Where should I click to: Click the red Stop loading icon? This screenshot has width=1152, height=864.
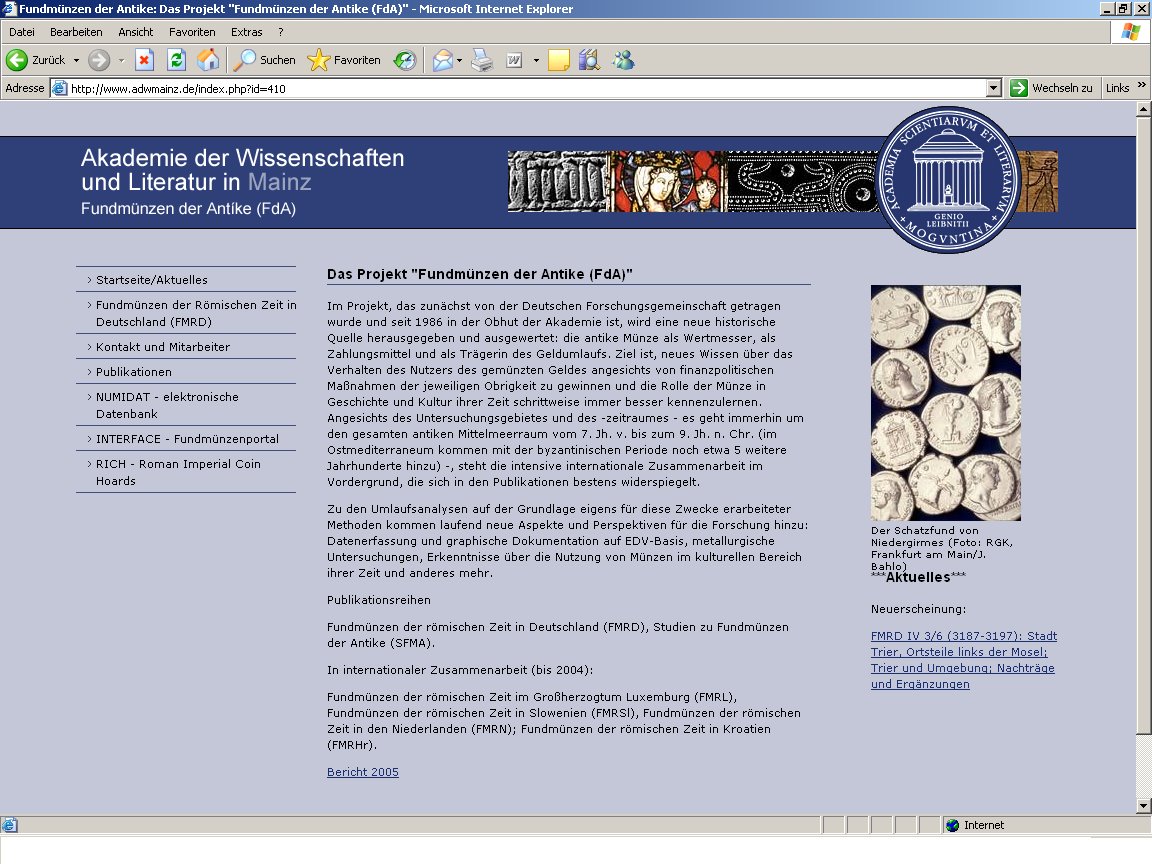pyautogui.click(x=145, y=60)
